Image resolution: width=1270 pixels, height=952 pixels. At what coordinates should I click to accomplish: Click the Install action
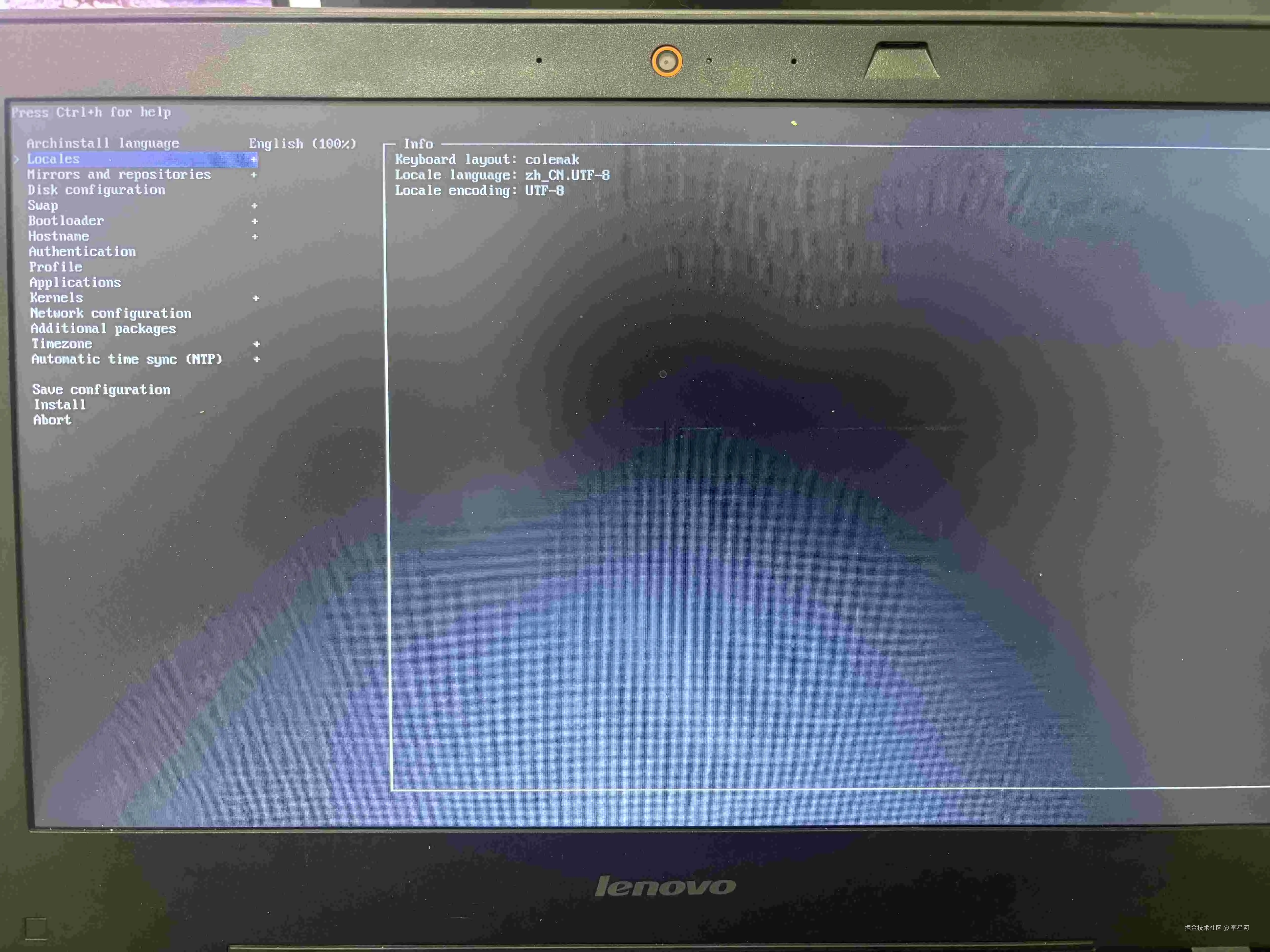tap(60, 405)
